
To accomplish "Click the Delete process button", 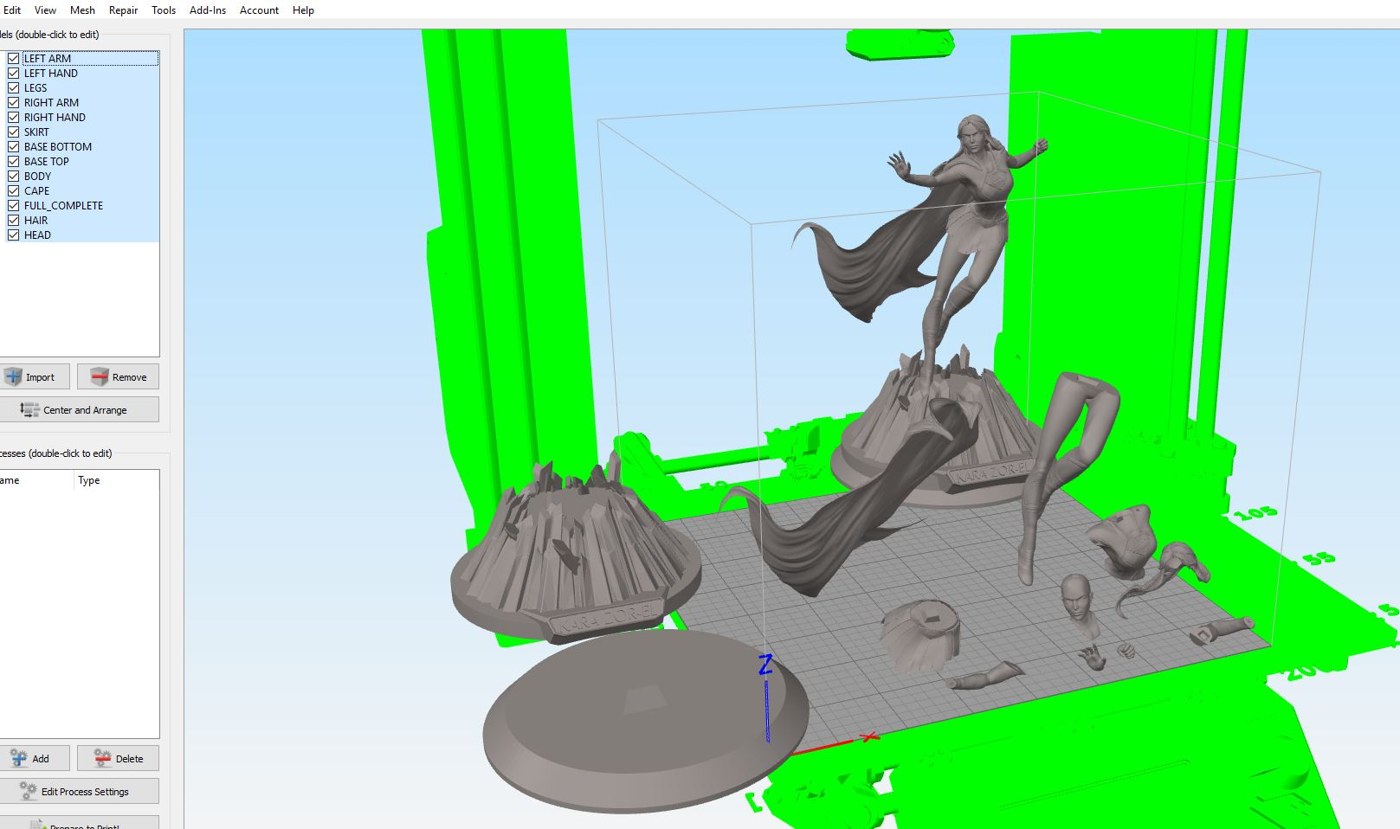I will click(x=118, y=758).
